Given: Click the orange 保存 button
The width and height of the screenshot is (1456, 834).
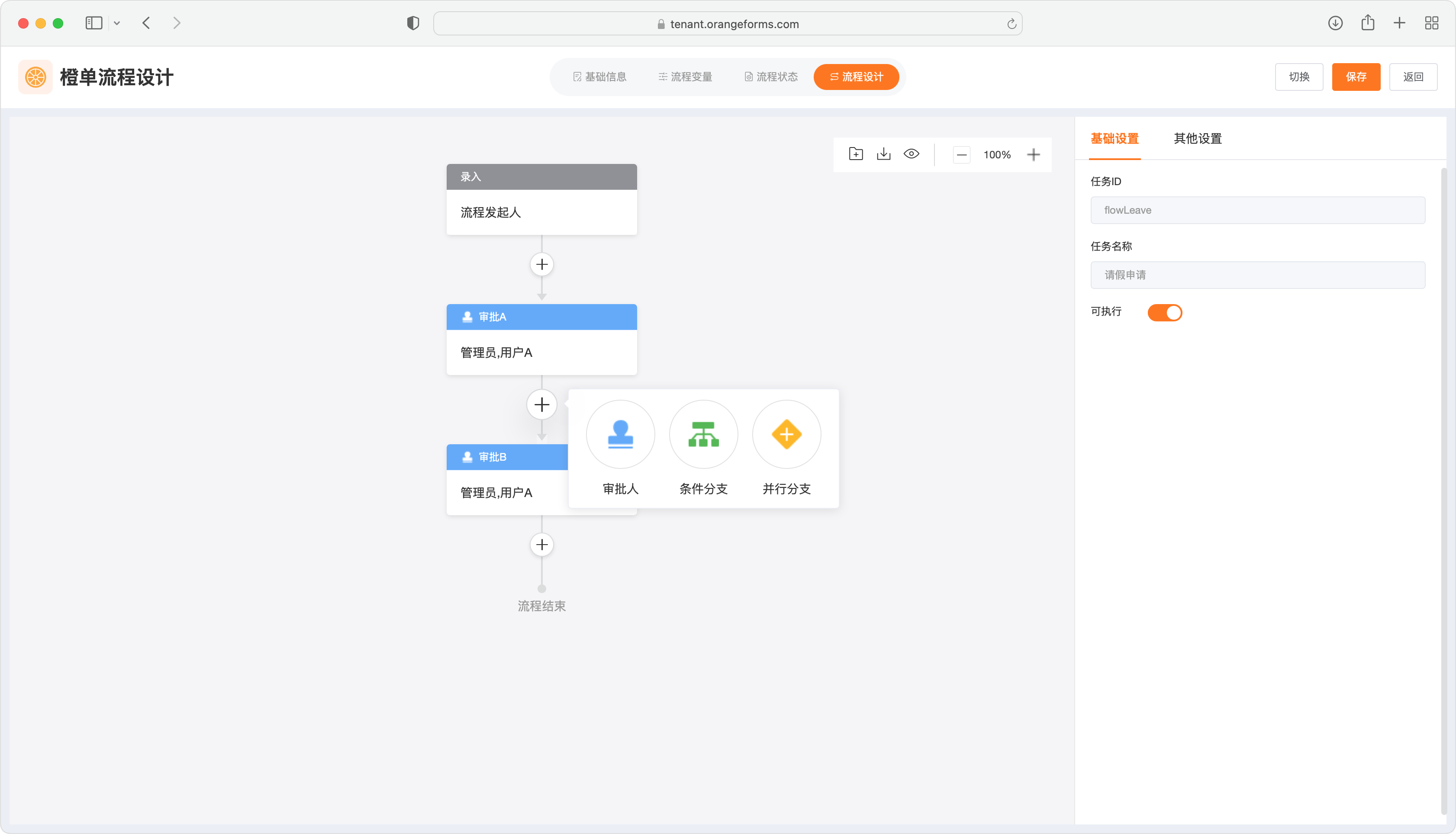Looking at the screenshot, I should pyautogui.click(x=1356, y=77).
